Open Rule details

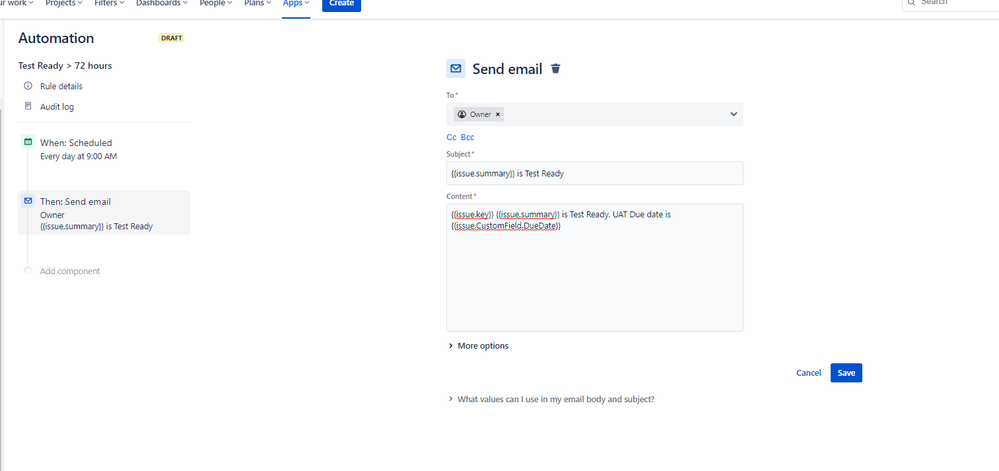pyautogui.click(x=61, y=86)
